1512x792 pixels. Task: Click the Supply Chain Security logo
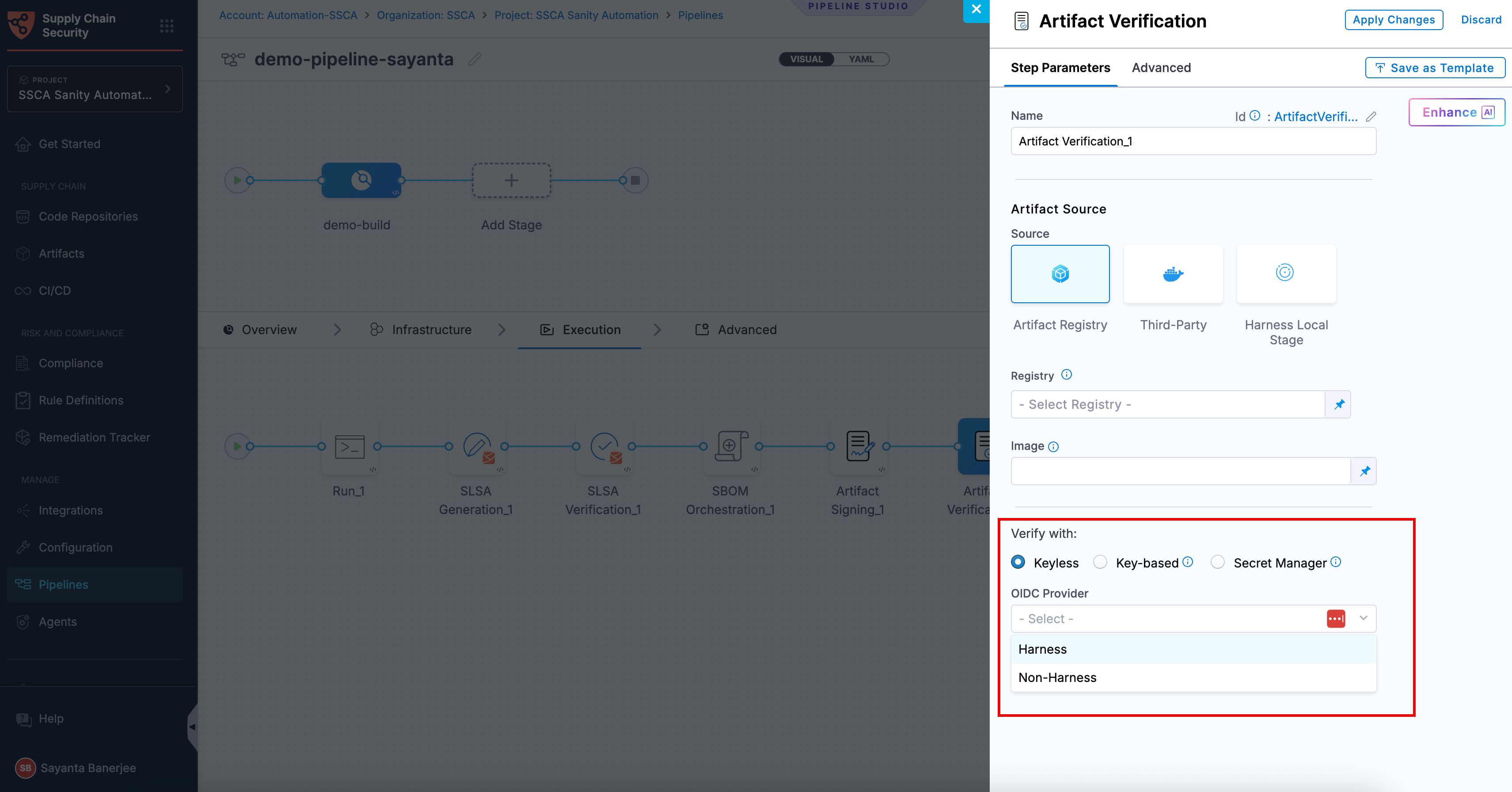[x=21, y=25]
